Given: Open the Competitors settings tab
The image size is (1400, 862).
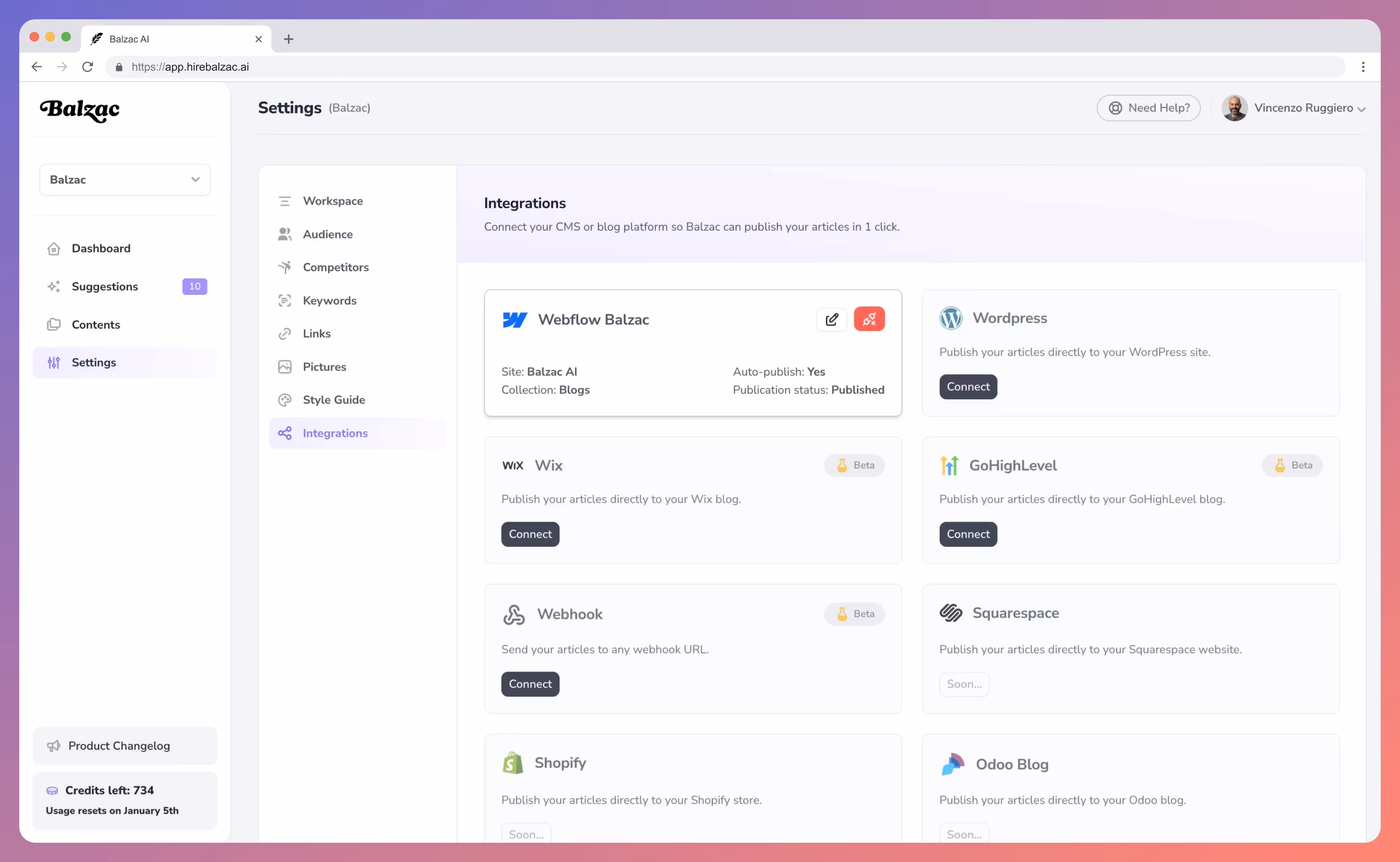Looking at the screenshot, I should [x=335, y=267].
